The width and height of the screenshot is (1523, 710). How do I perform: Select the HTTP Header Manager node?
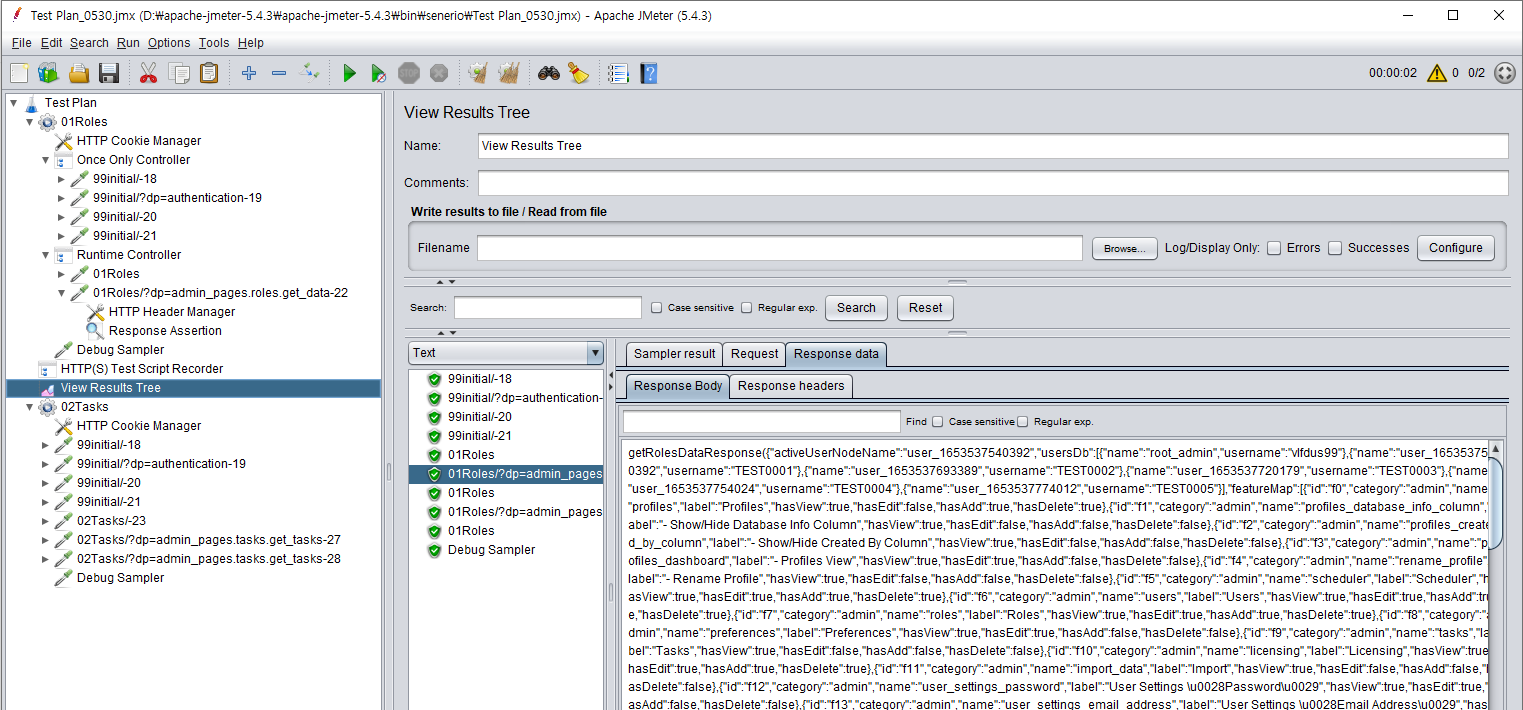pos(161,312)
